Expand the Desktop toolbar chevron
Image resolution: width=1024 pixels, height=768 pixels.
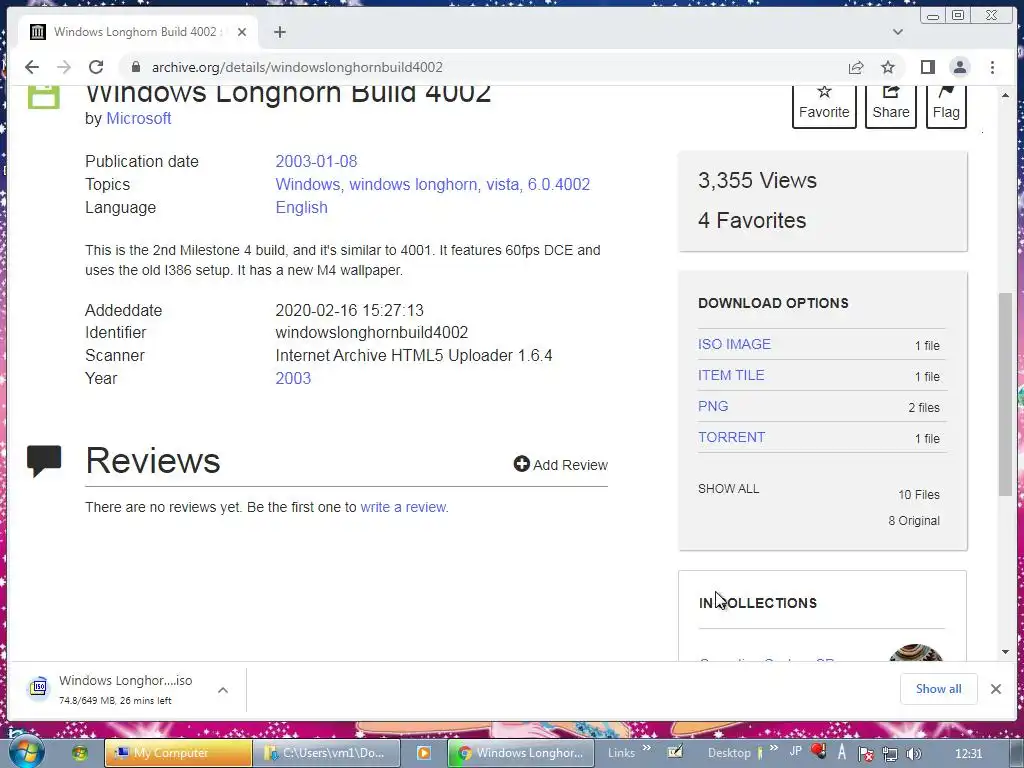773,748
